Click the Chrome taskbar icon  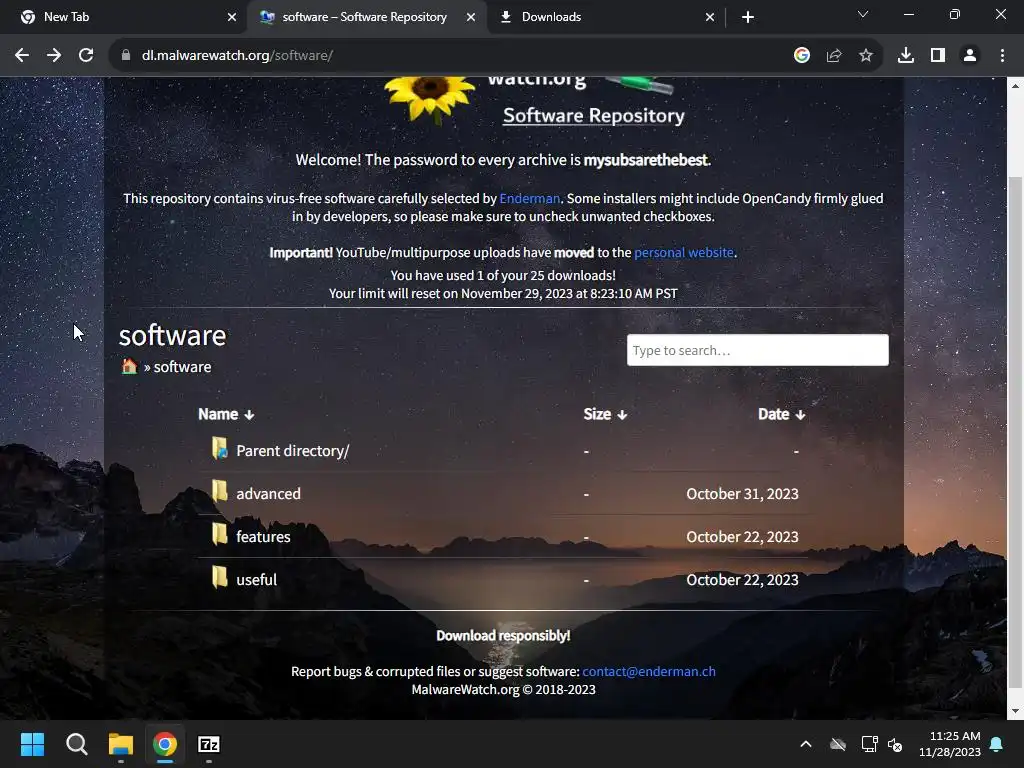[x=165, y=744]
